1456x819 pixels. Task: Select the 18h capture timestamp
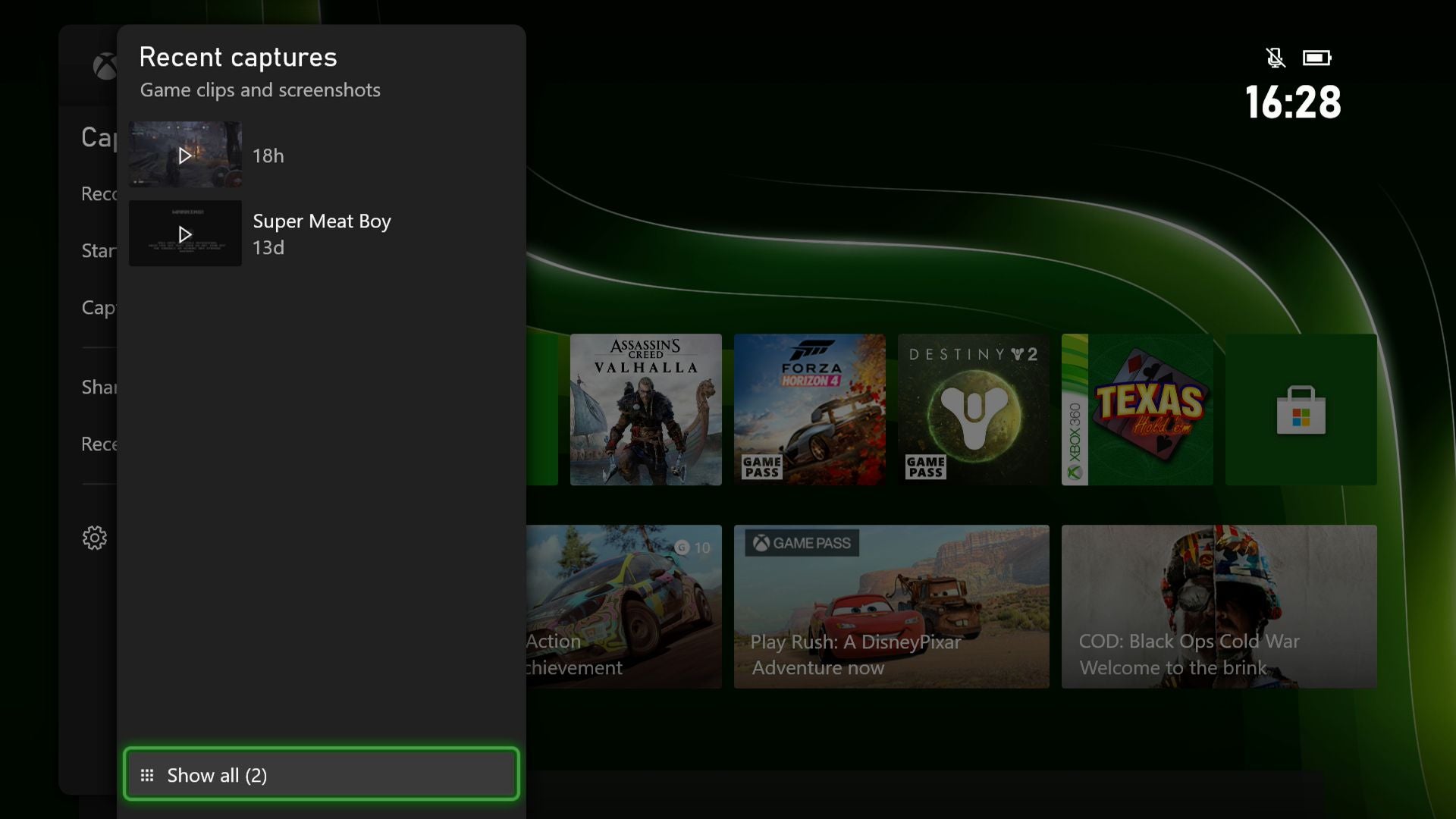point(268,155)
